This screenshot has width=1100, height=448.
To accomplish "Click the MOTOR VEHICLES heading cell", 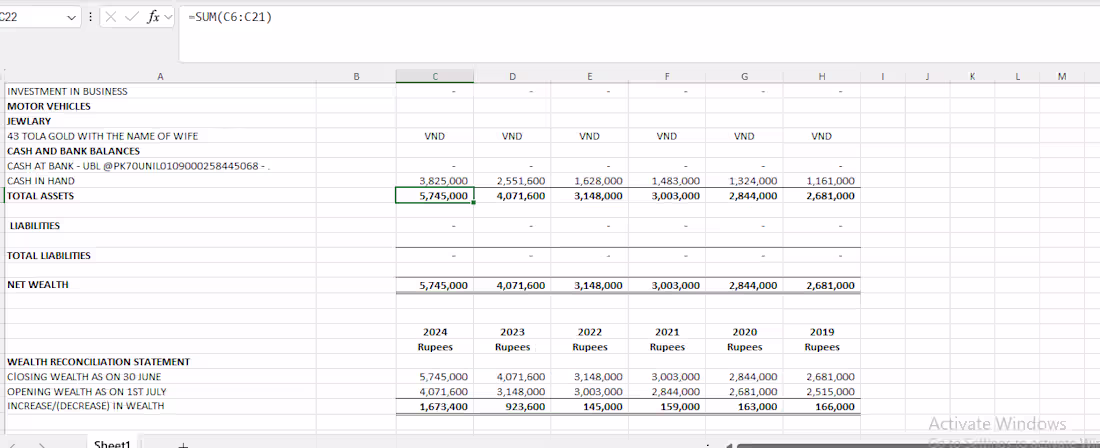I will click(x=161, y=107).
